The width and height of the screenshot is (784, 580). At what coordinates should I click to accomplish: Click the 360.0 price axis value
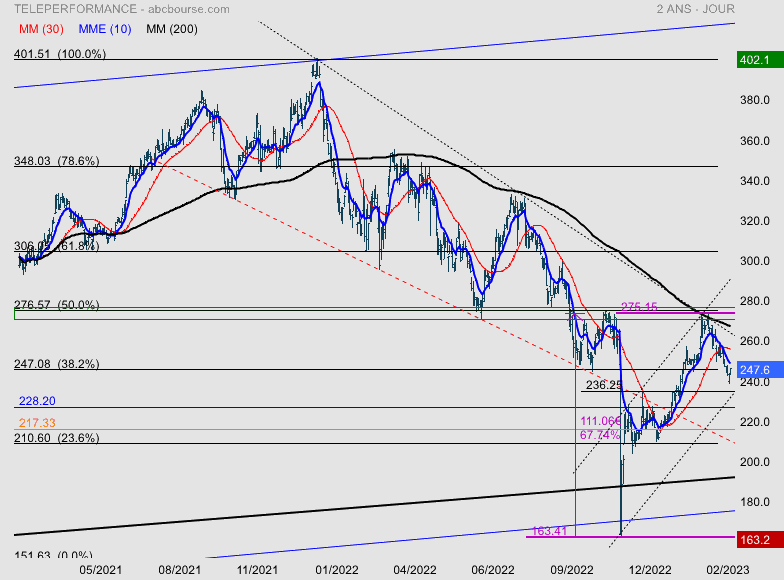point(754,141)
